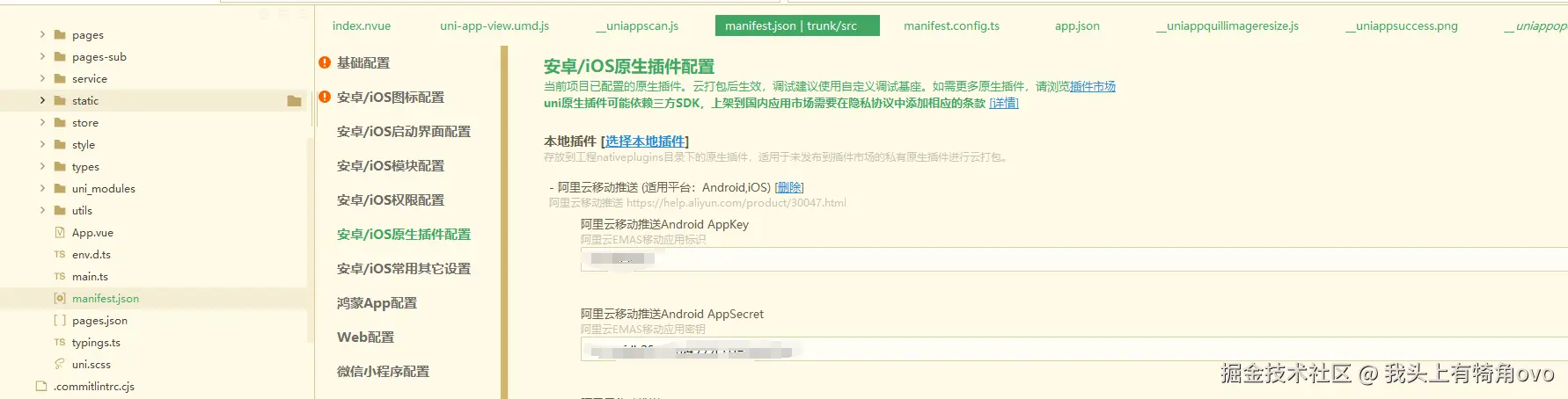Expand the pages-sub folder chevron
Image resolution: width=1568 pixels, height=399 pixels.
click(42, 56)
